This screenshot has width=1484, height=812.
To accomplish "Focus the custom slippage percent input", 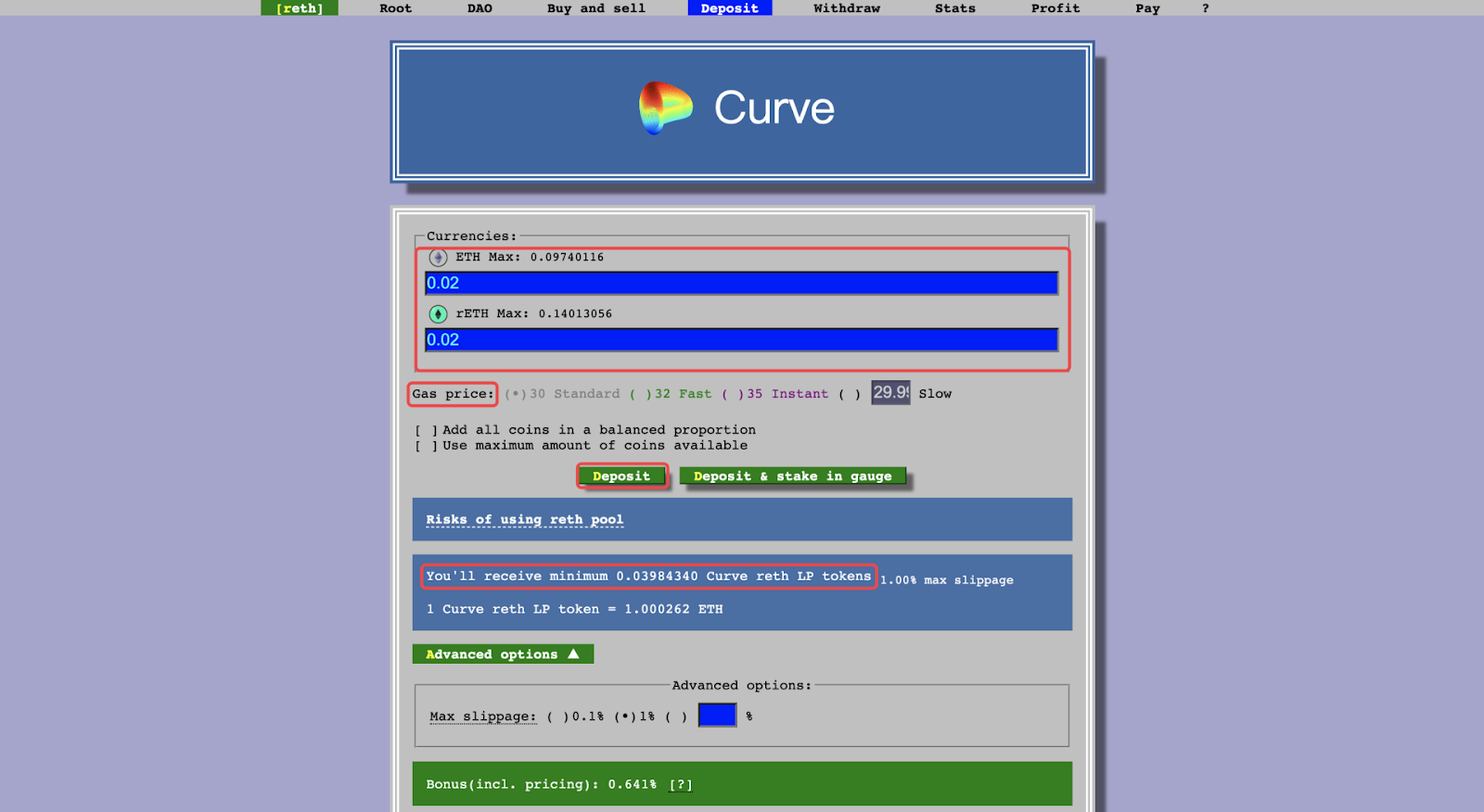I will (717, 716).
